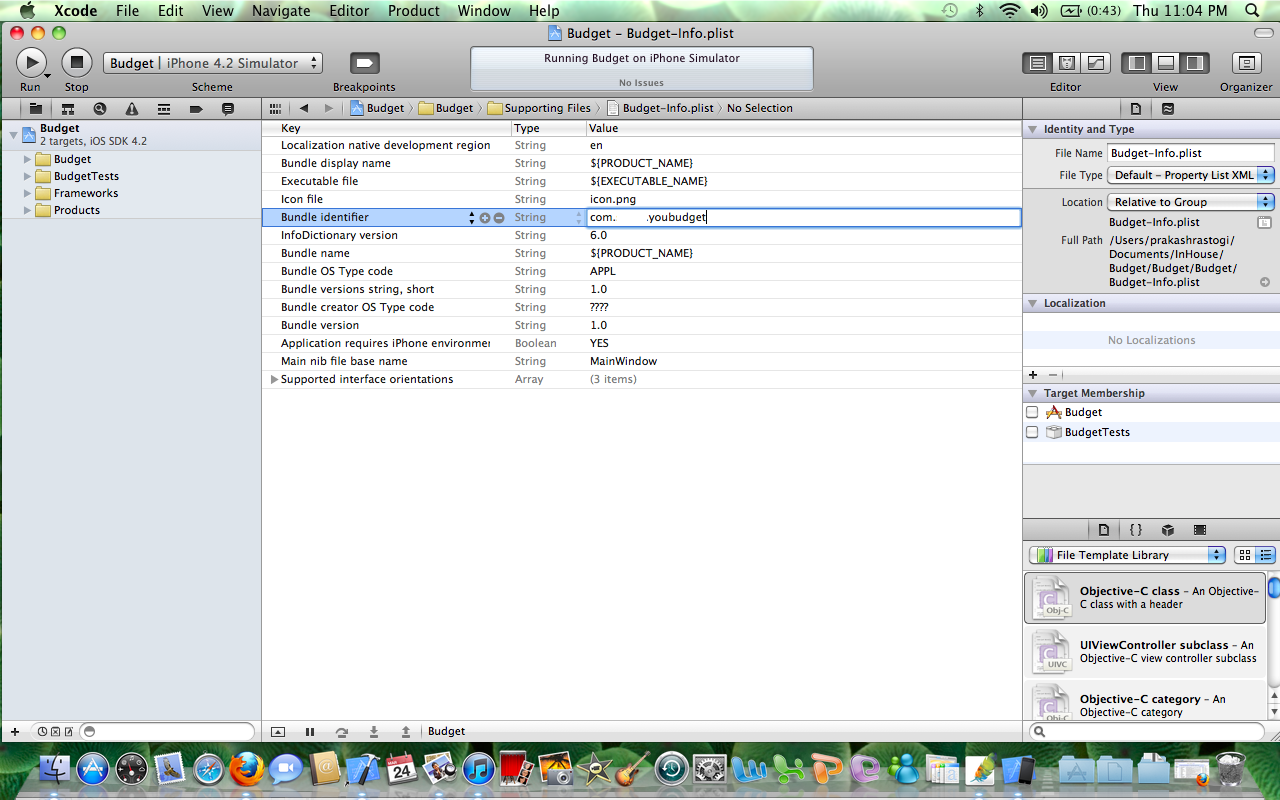
Task: Show the Object library
Action: click(x=1168, y=530)
